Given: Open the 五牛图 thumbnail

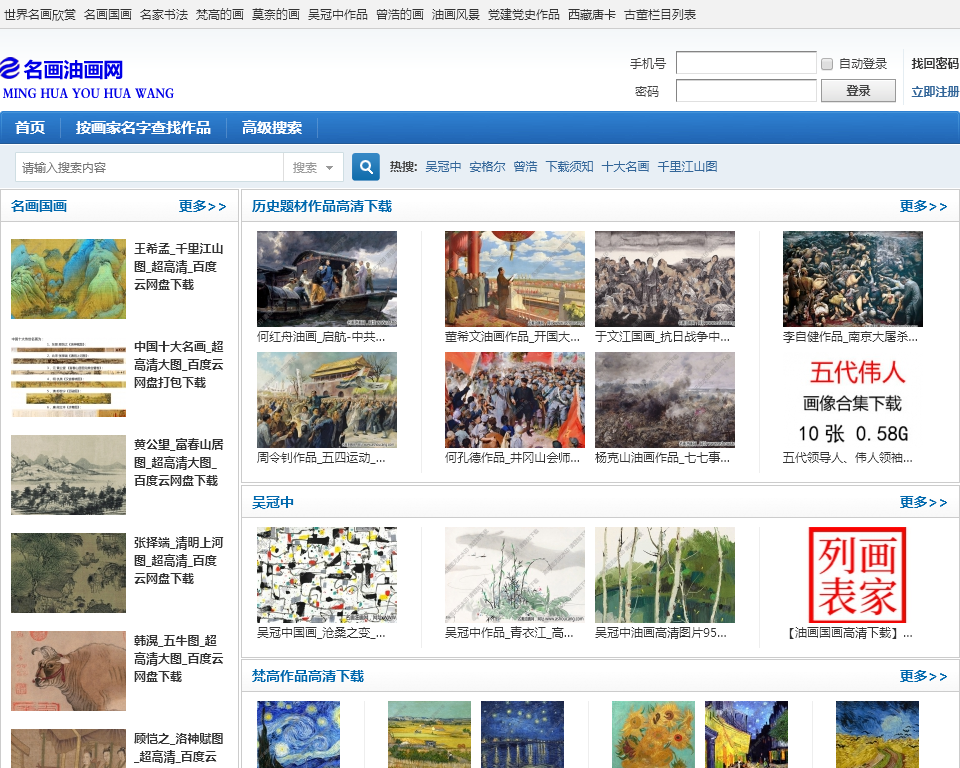Looking at the screenshot, I should coord(69,671).
